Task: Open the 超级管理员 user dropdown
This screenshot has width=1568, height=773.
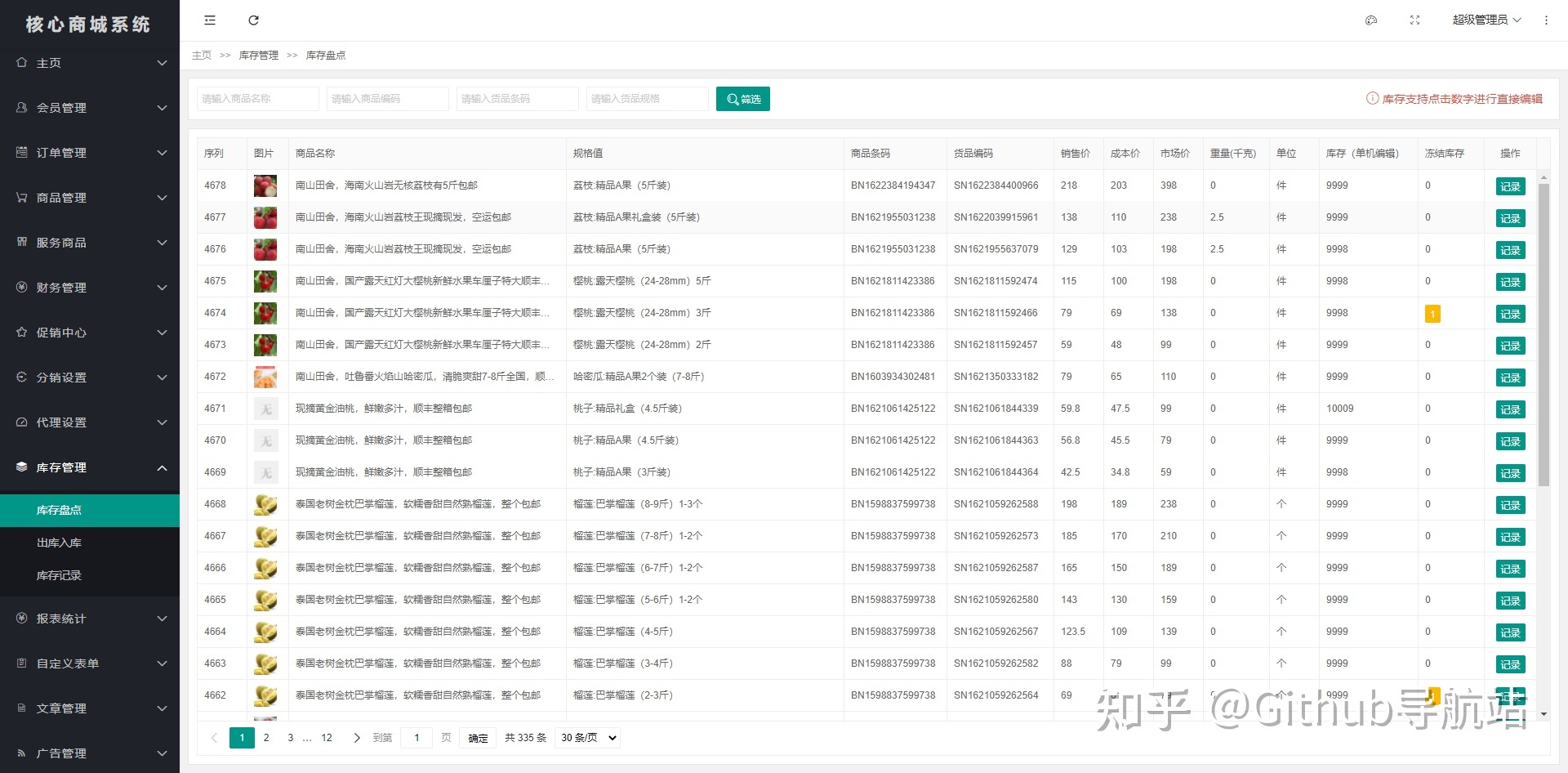Action: 1486,20
